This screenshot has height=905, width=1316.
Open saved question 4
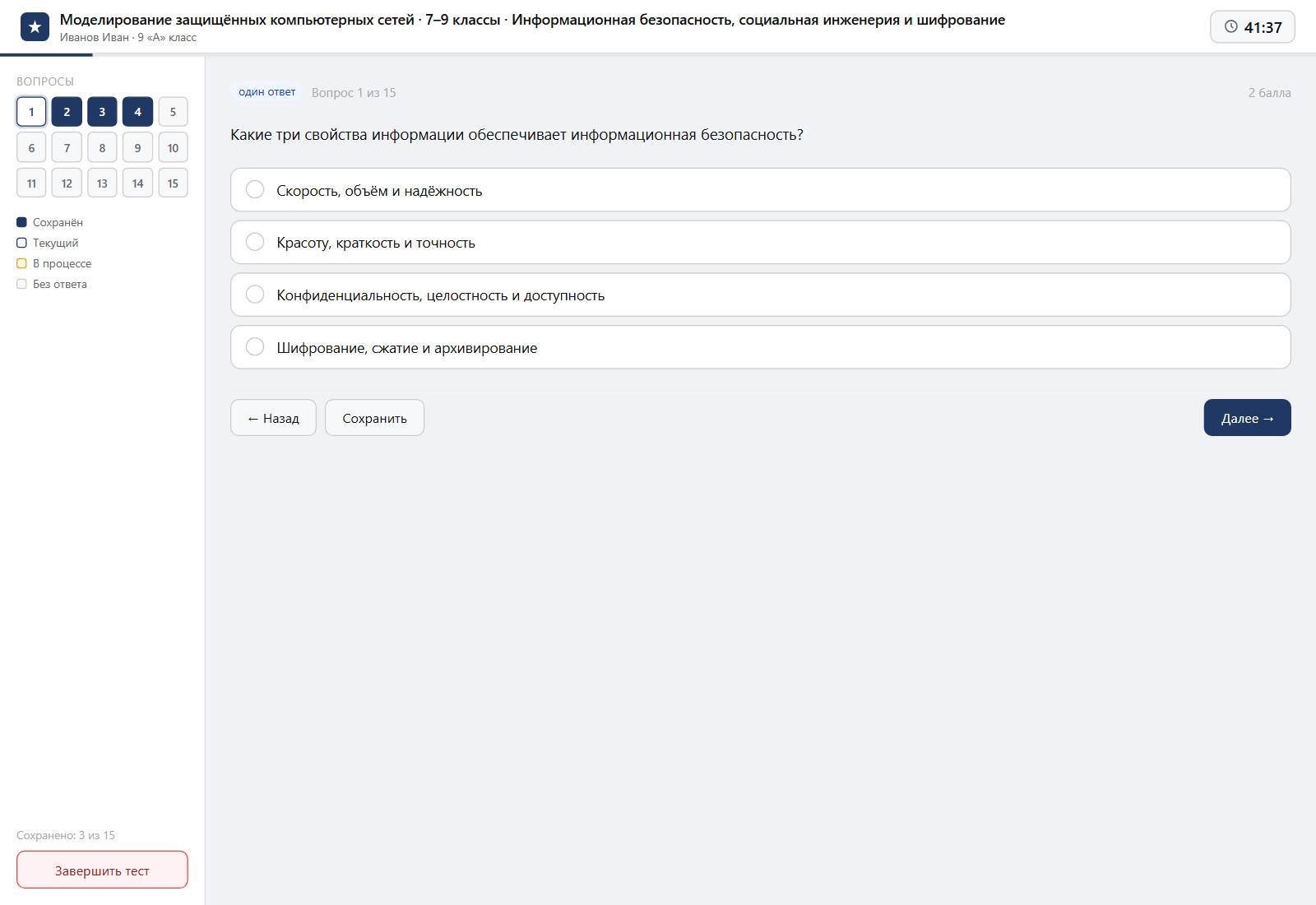click(137, 112)
